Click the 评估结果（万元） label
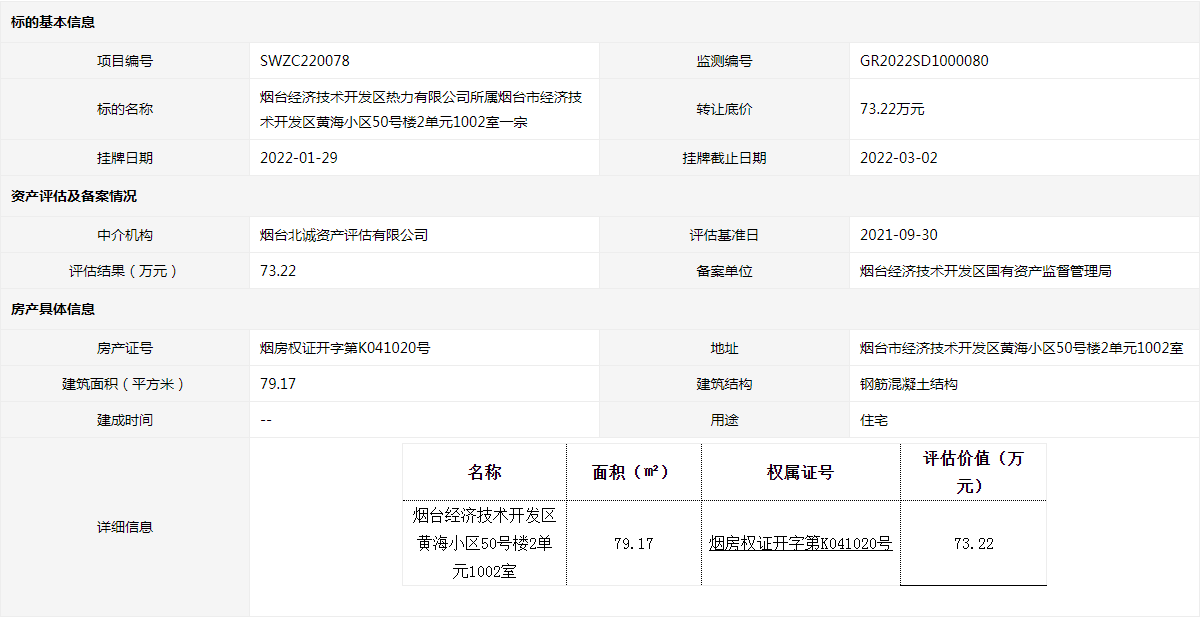The height and width of the screenshot is (618, 1201). tap(125, 271)
